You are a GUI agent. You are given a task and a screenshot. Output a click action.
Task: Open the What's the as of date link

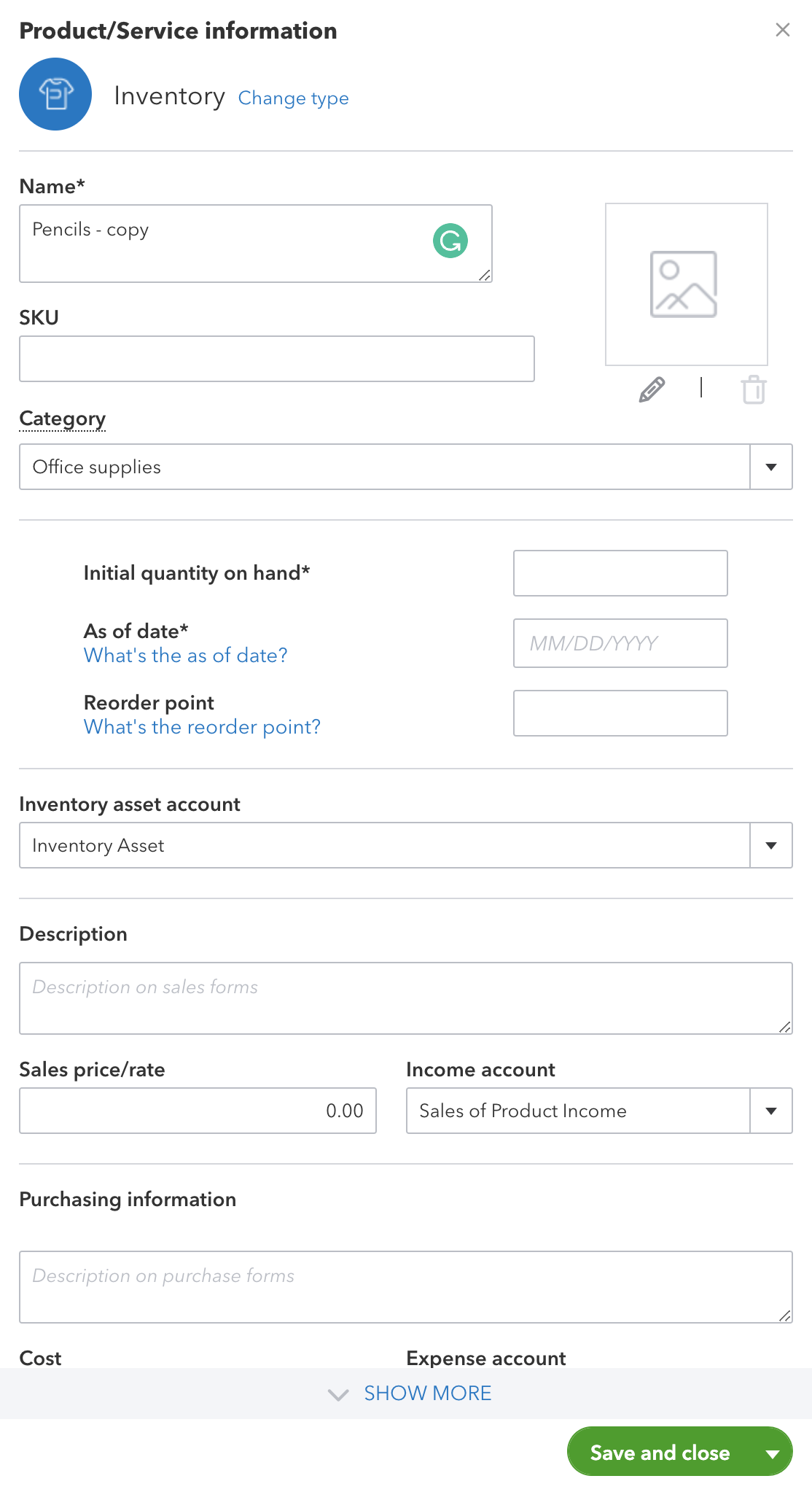(185, 655)
